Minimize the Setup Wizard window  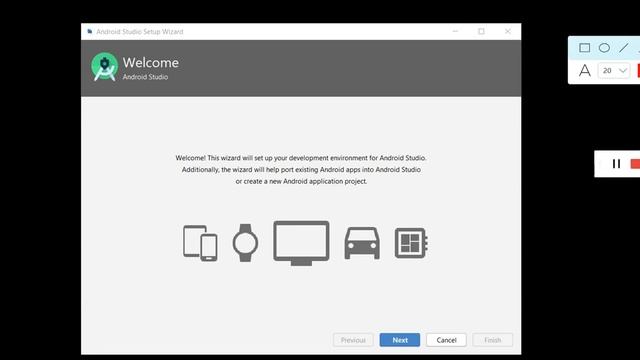(x=455, y=31)
